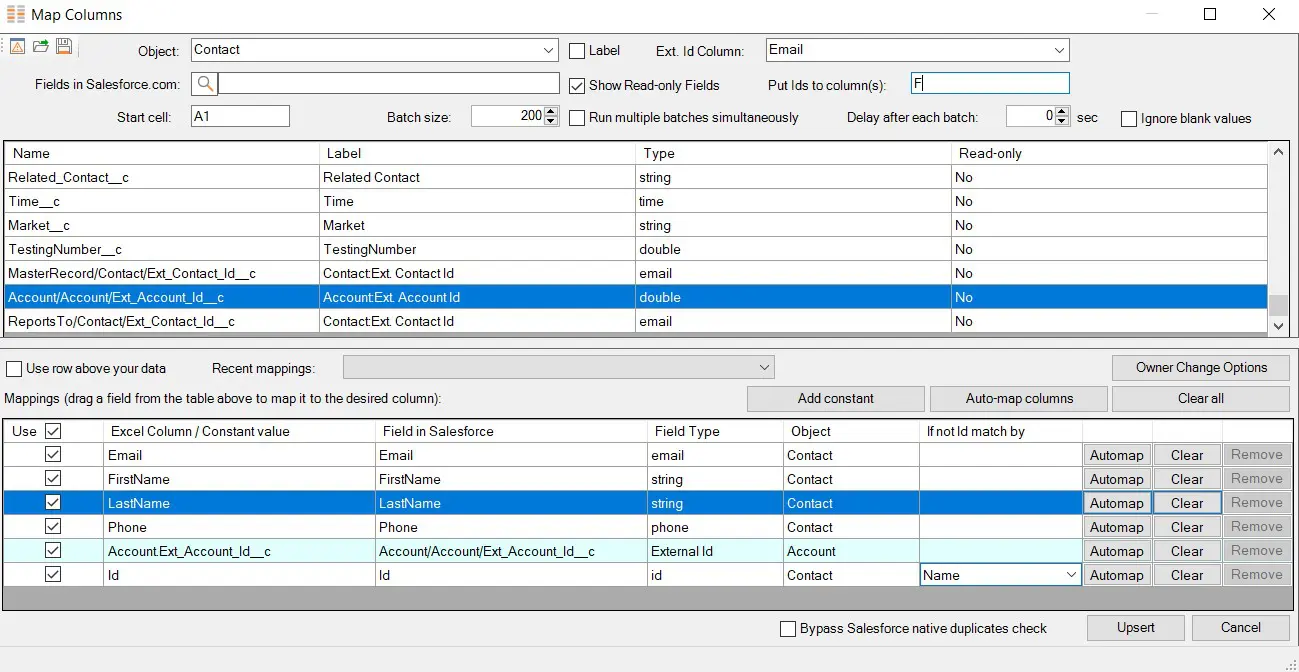
Task: Click the Phone cell in Excel Column
Action: (239, 527)
